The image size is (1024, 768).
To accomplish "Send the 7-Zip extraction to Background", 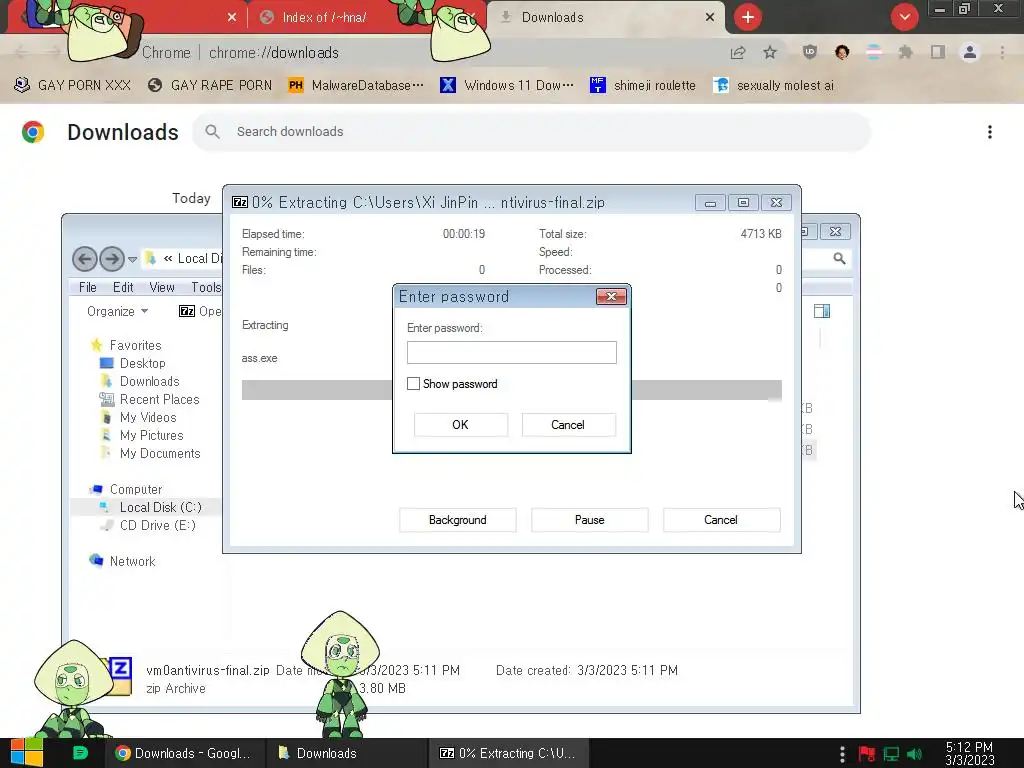I will (457, 520).
